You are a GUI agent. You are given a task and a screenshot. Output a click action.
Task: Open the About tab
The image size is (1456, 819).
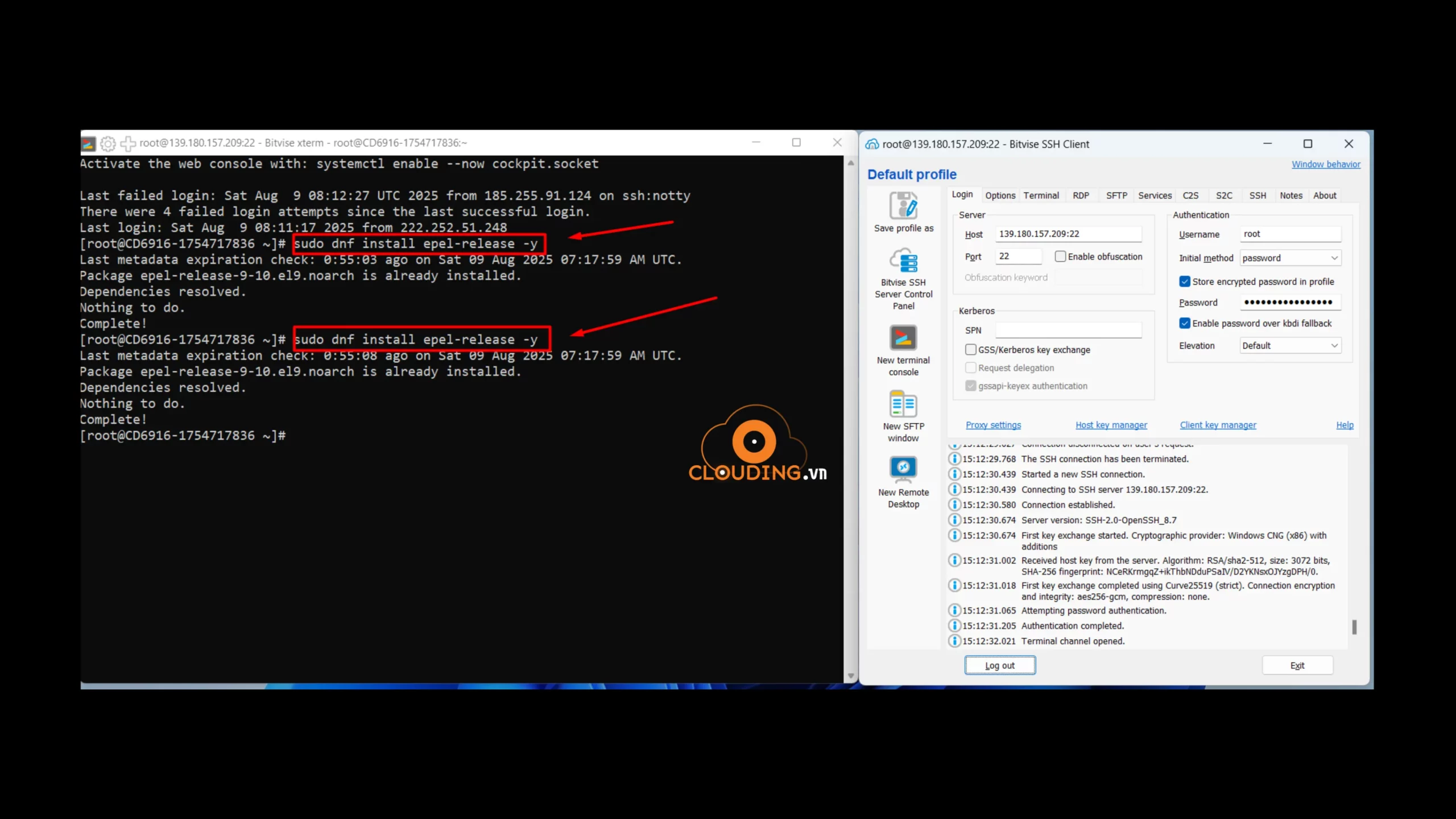tap(1325, 196)
